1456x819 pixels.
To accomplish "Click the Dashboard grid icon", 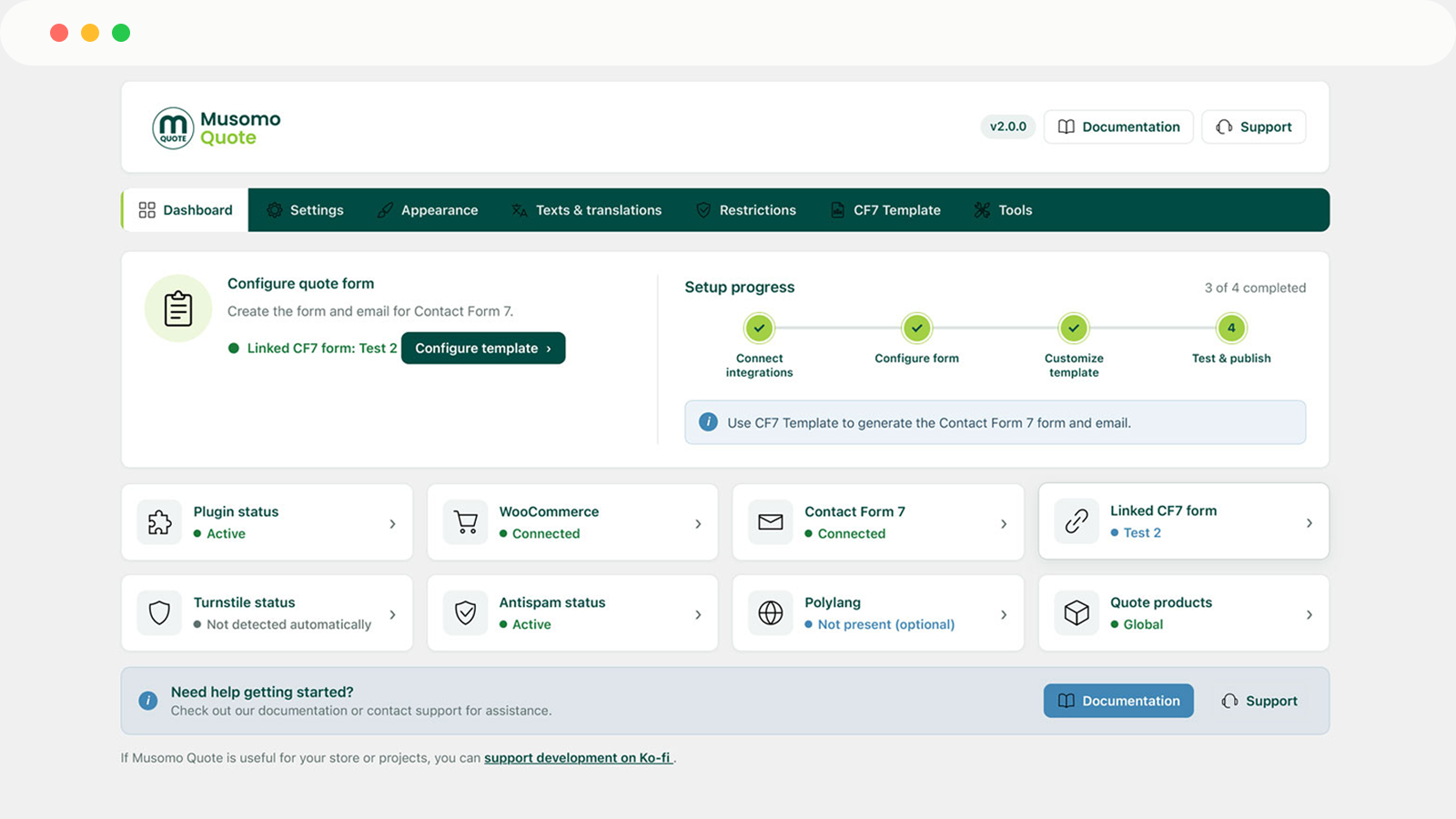I will 147,210.
